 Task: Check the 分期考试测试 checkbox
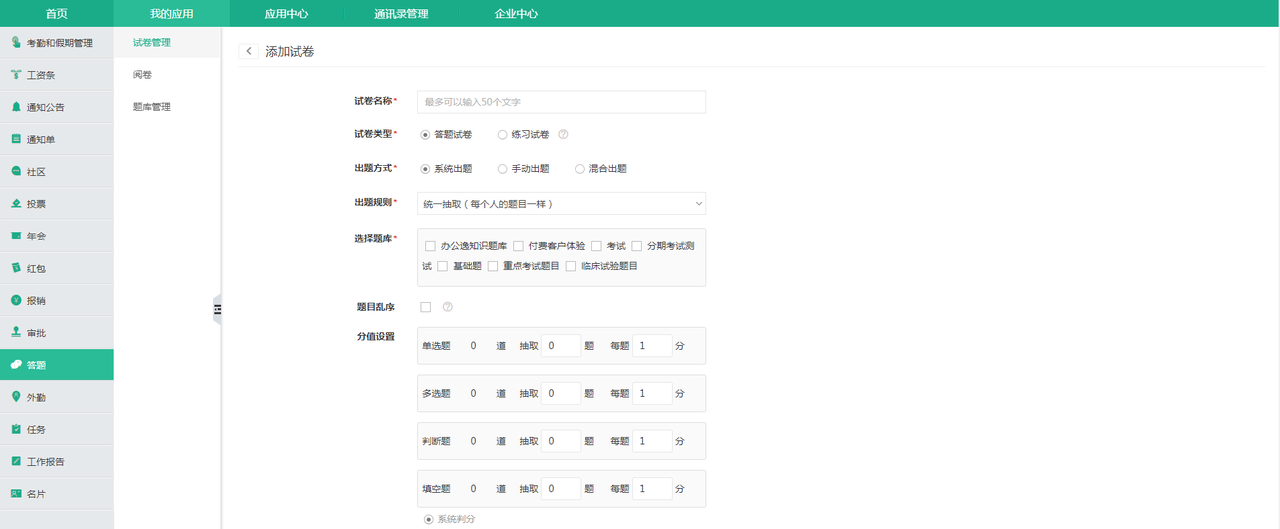(636, 246)
